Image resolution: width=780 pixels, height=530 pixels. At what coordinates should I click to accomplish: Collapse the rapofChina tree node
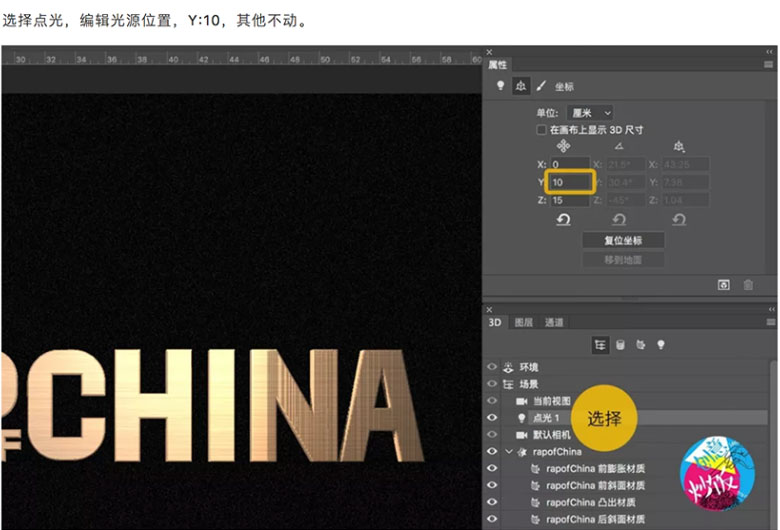[x=508, y=452]
